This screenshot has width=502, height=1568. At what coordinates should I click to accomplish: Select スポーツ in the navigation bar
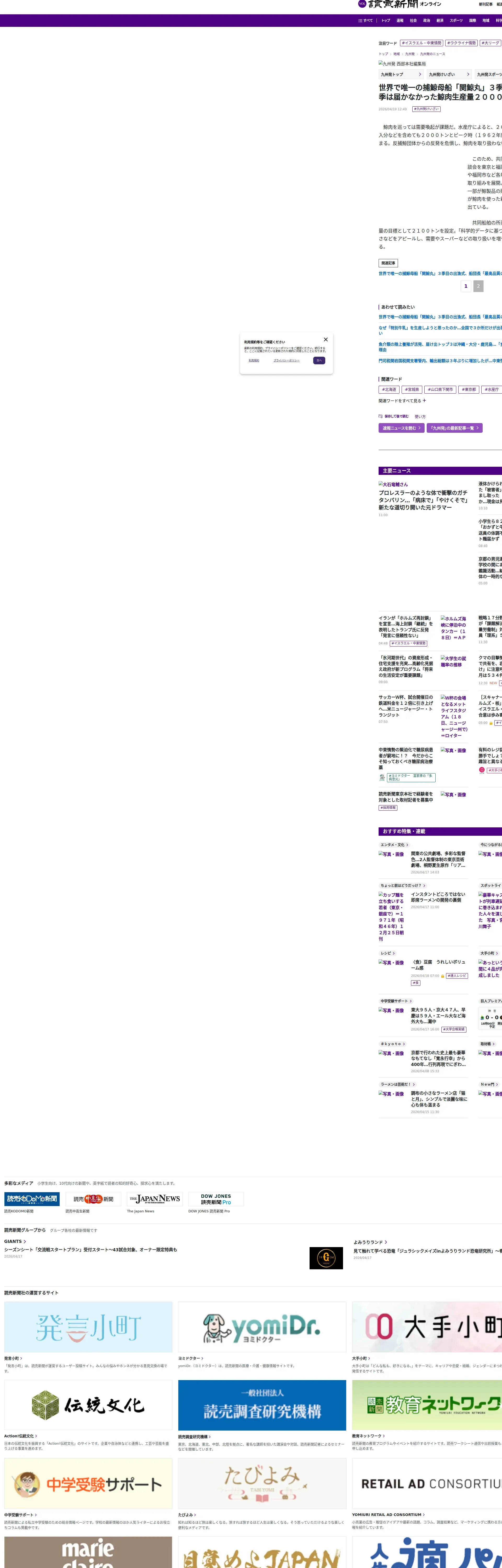tap(456, 21)
